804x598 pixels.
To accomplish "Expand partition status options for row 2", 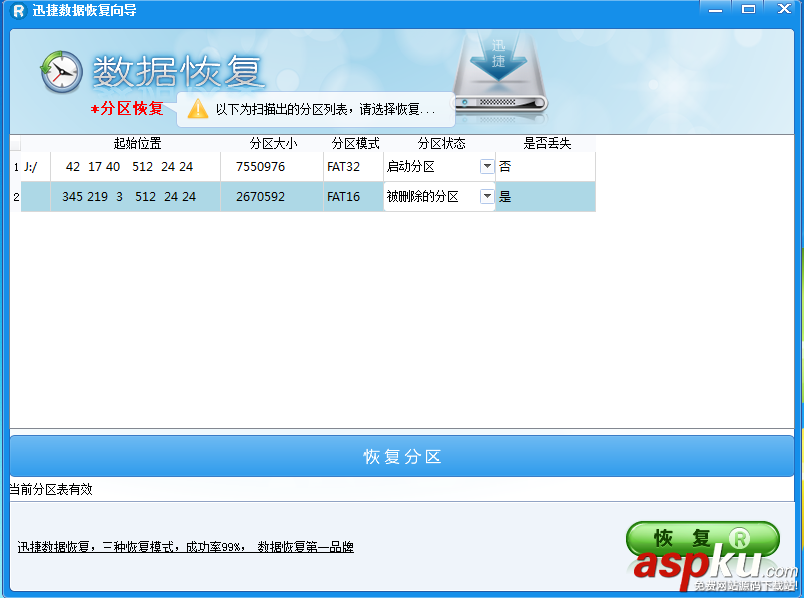I will pyautogui.click(x=487, y=196).
